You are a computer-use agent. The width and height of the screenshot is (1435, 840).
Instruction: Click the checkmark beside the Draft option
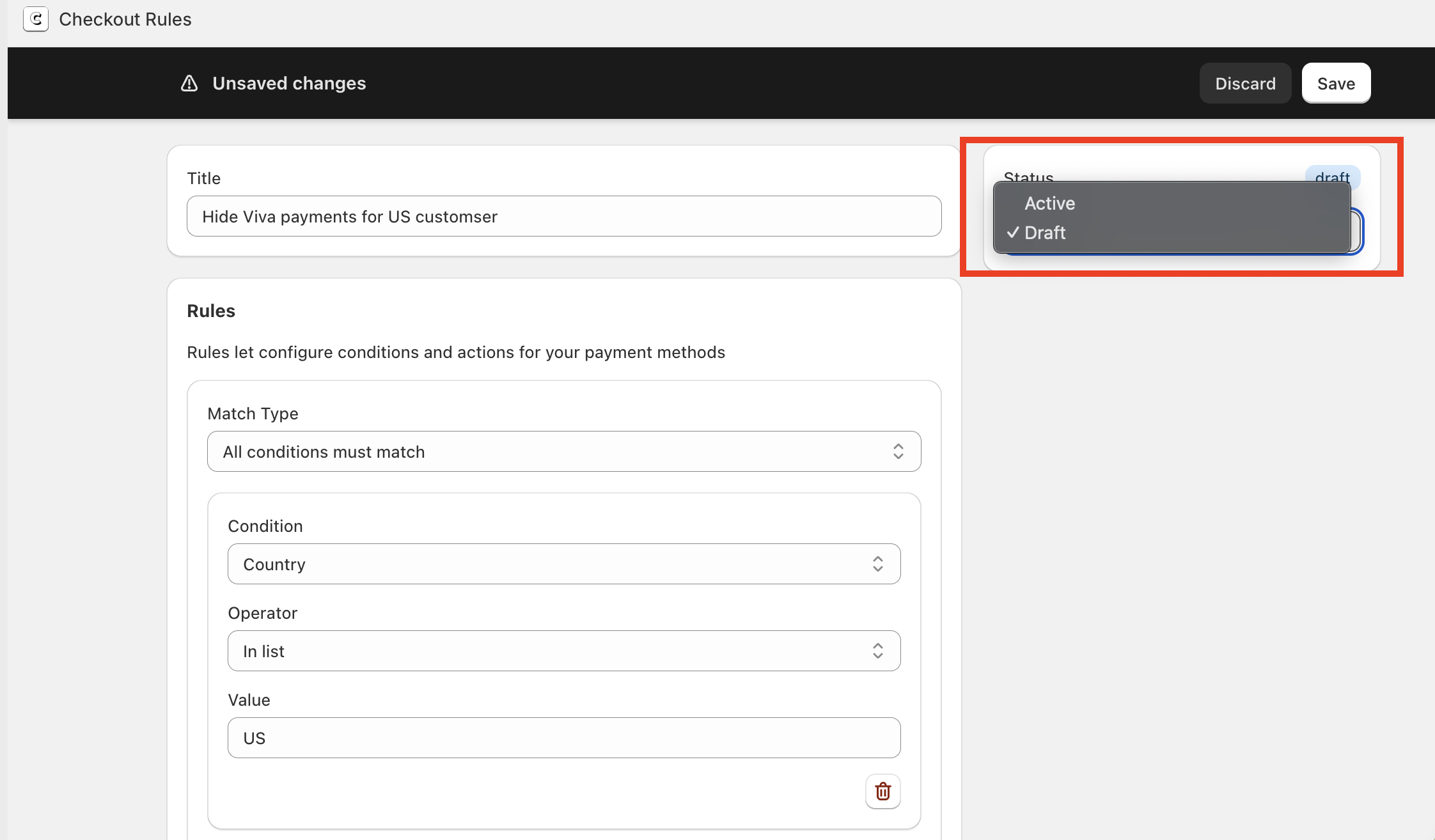click(x=1012, y=233)
